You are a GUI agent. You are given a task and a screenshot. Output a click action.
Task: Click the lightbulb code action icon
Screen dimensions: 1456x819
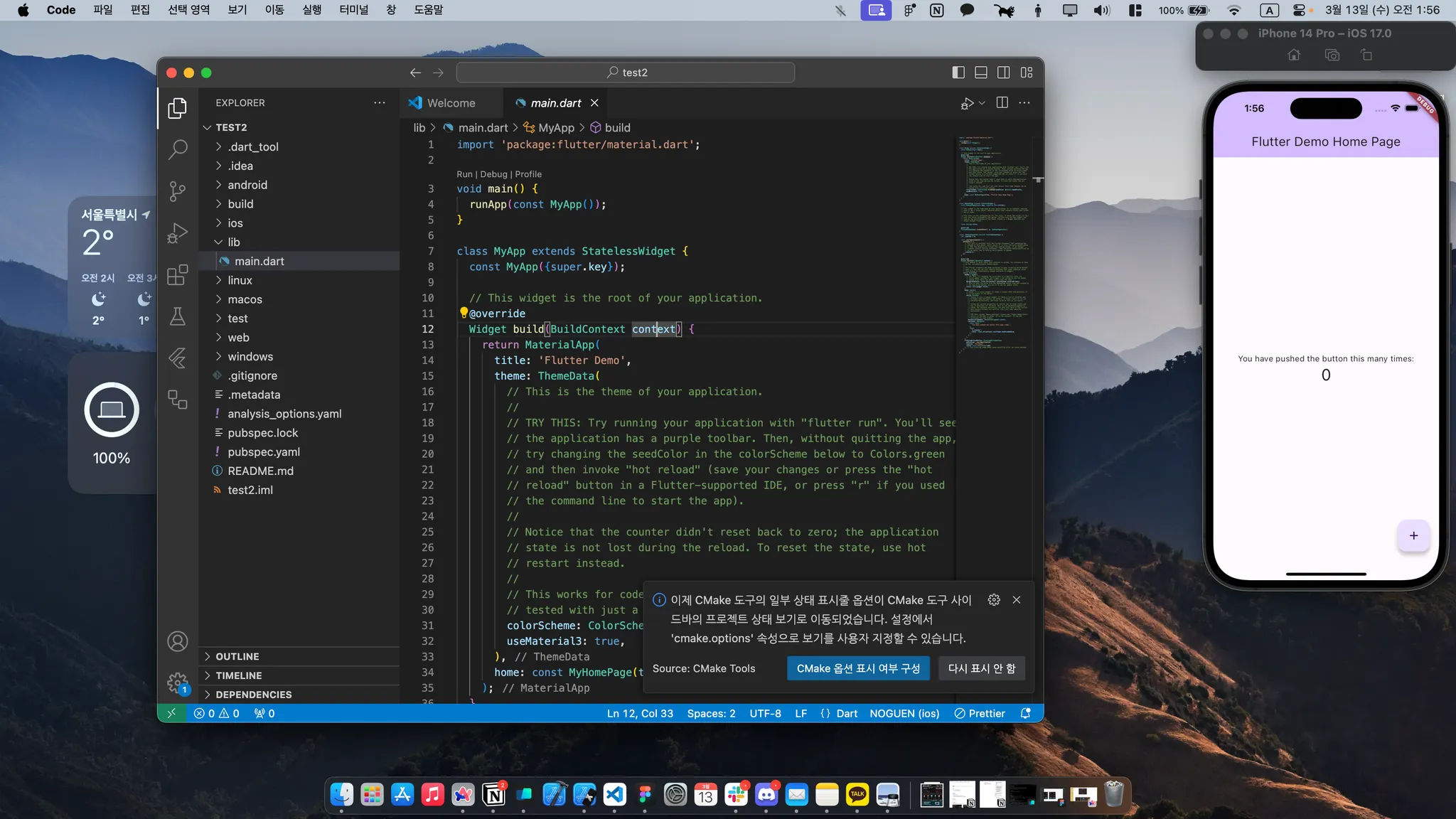point(464,313)
